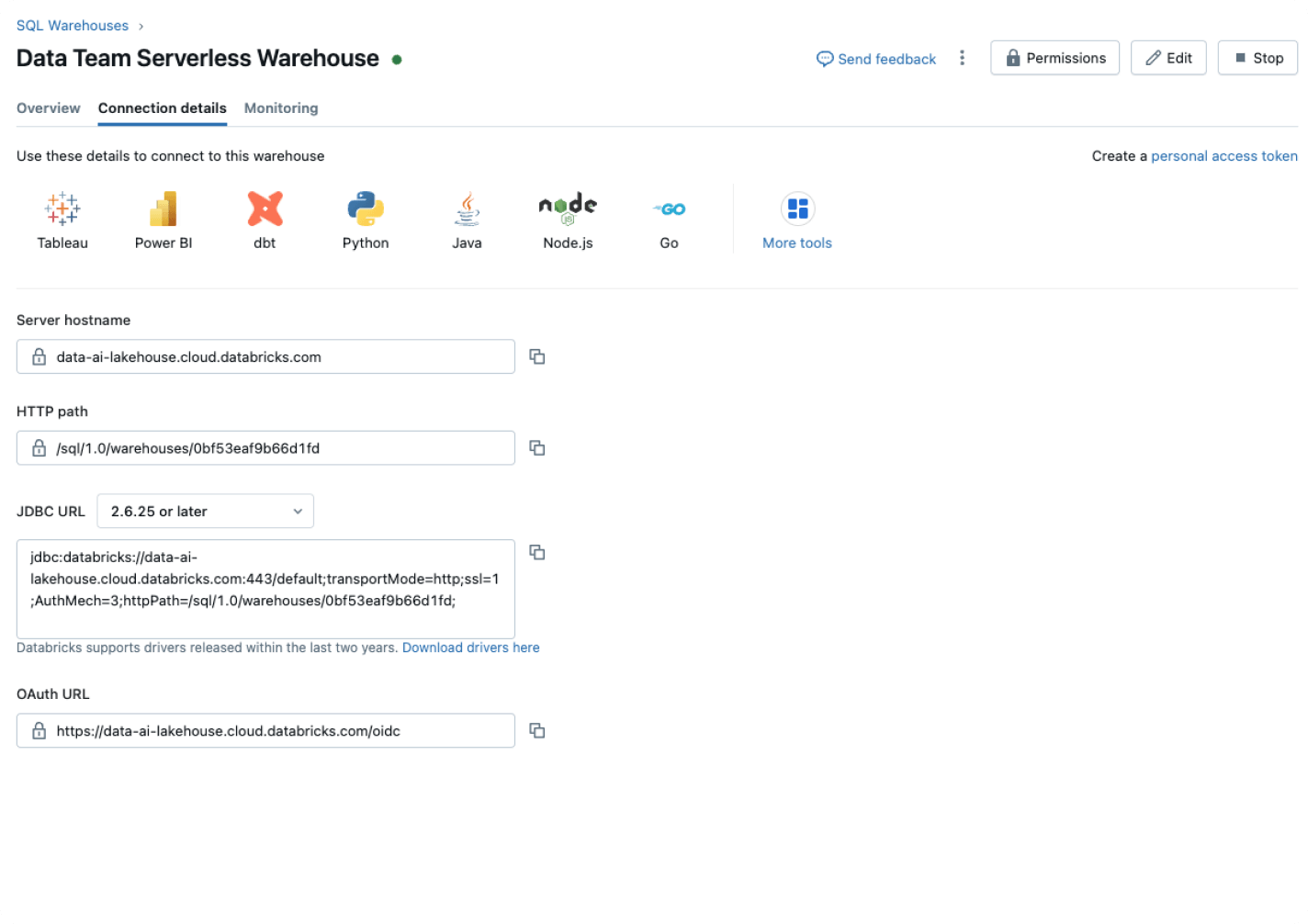Open the personal access token link
Image resolution: width=1308 pixels, height=924 pixels.
coord(1223,156)
